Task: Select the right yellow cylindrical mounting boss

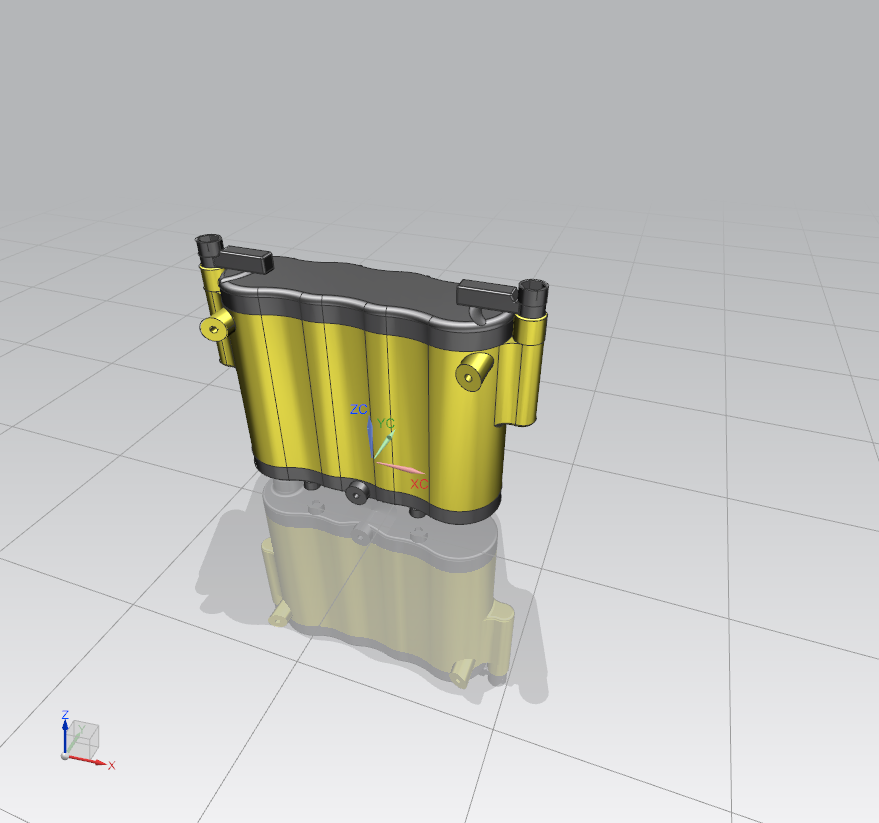Action: (474, 371)
